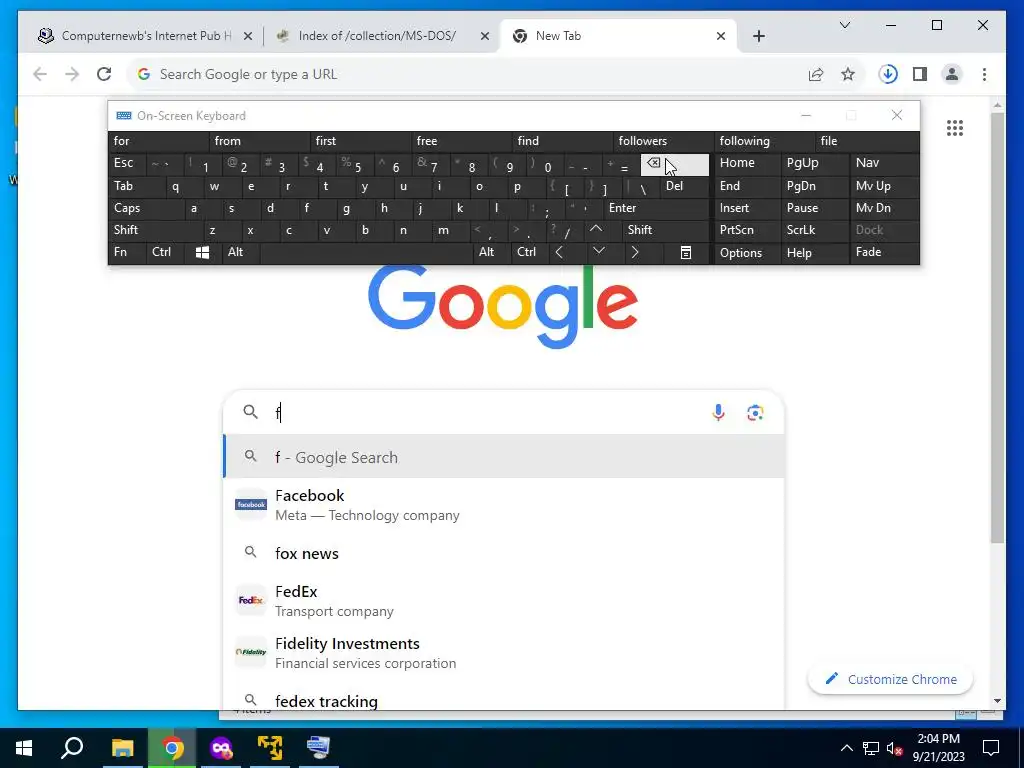This screenshot has height=768, width=1024.
Task: Open keyboard Options key
Action: (x=747, y=253)
